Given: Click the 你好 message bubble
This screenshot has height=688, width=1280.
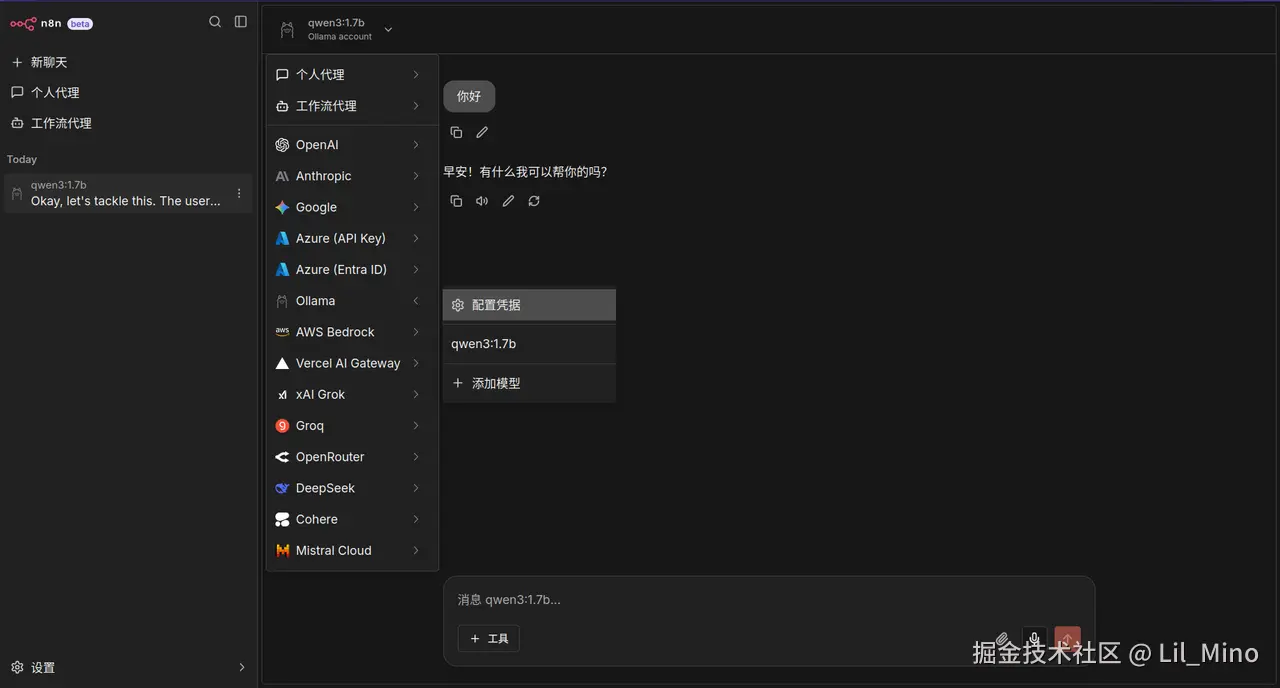Looking at the screenshot, I should coord(469,97).
